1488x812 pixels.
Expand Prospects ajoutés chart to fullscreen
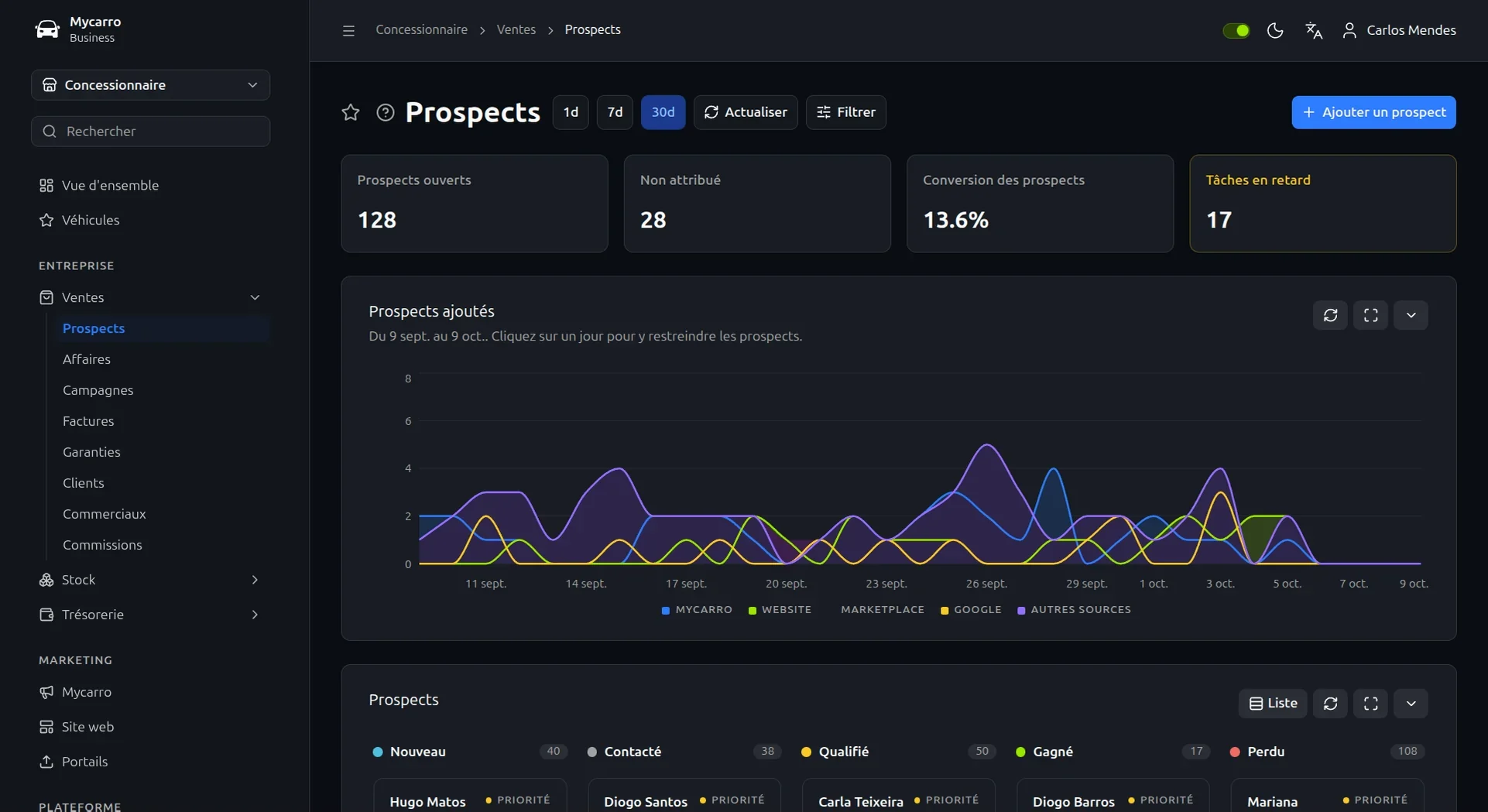(x=1370, y=315)
